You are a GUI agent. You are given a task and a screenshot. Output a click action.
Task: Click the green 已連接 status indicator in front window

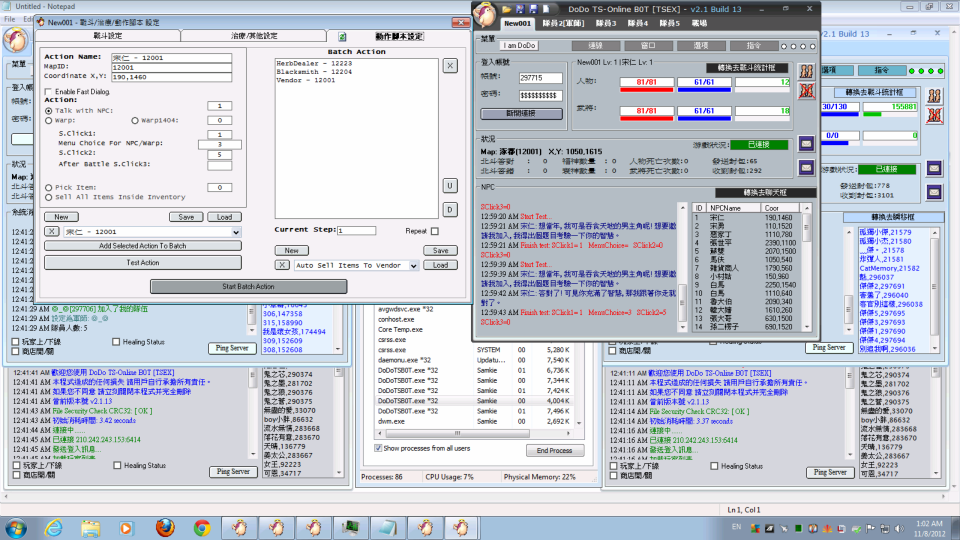tap(759, 144)
